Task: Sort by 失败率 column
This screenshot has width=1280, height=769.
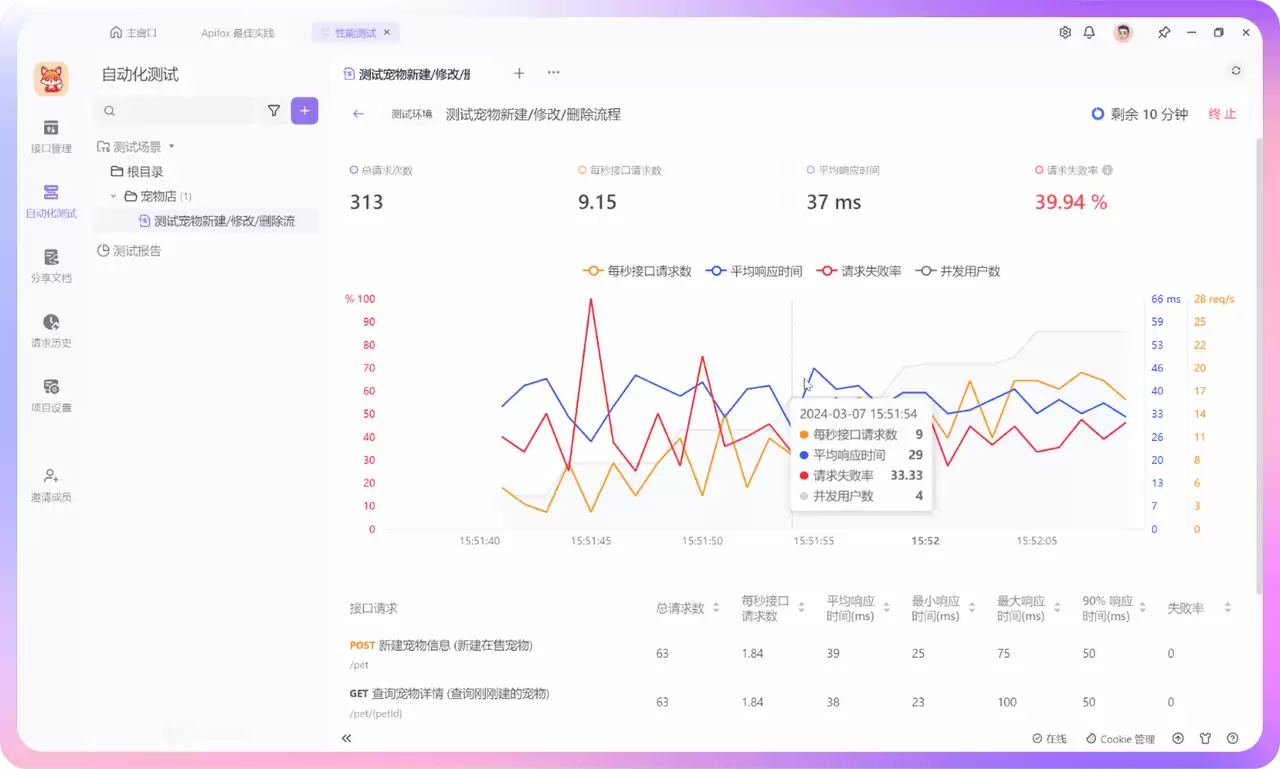Action: point(1227,608)
